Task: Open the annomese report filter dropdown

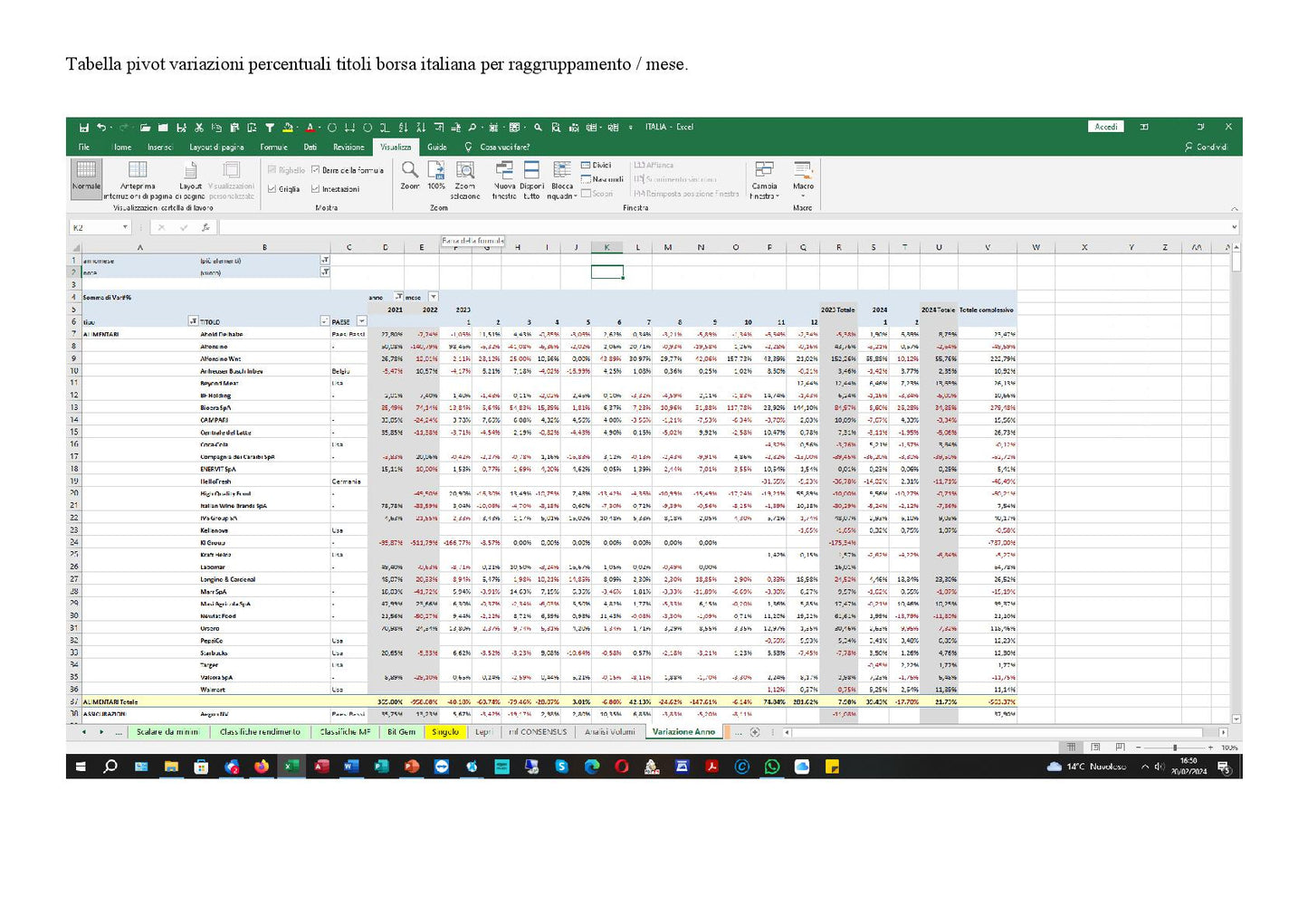Action: click(325, 261)
